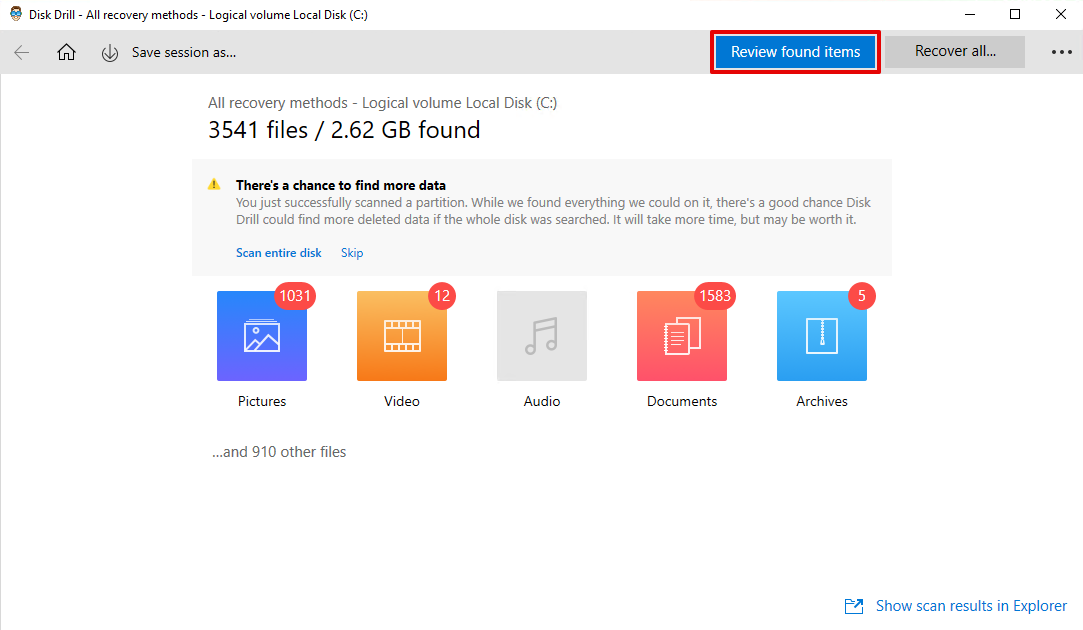The image size is (1083, 630).
Task: Click the 'All recovery methods - Logical volume' subtitle
Action: pos(383,103)
